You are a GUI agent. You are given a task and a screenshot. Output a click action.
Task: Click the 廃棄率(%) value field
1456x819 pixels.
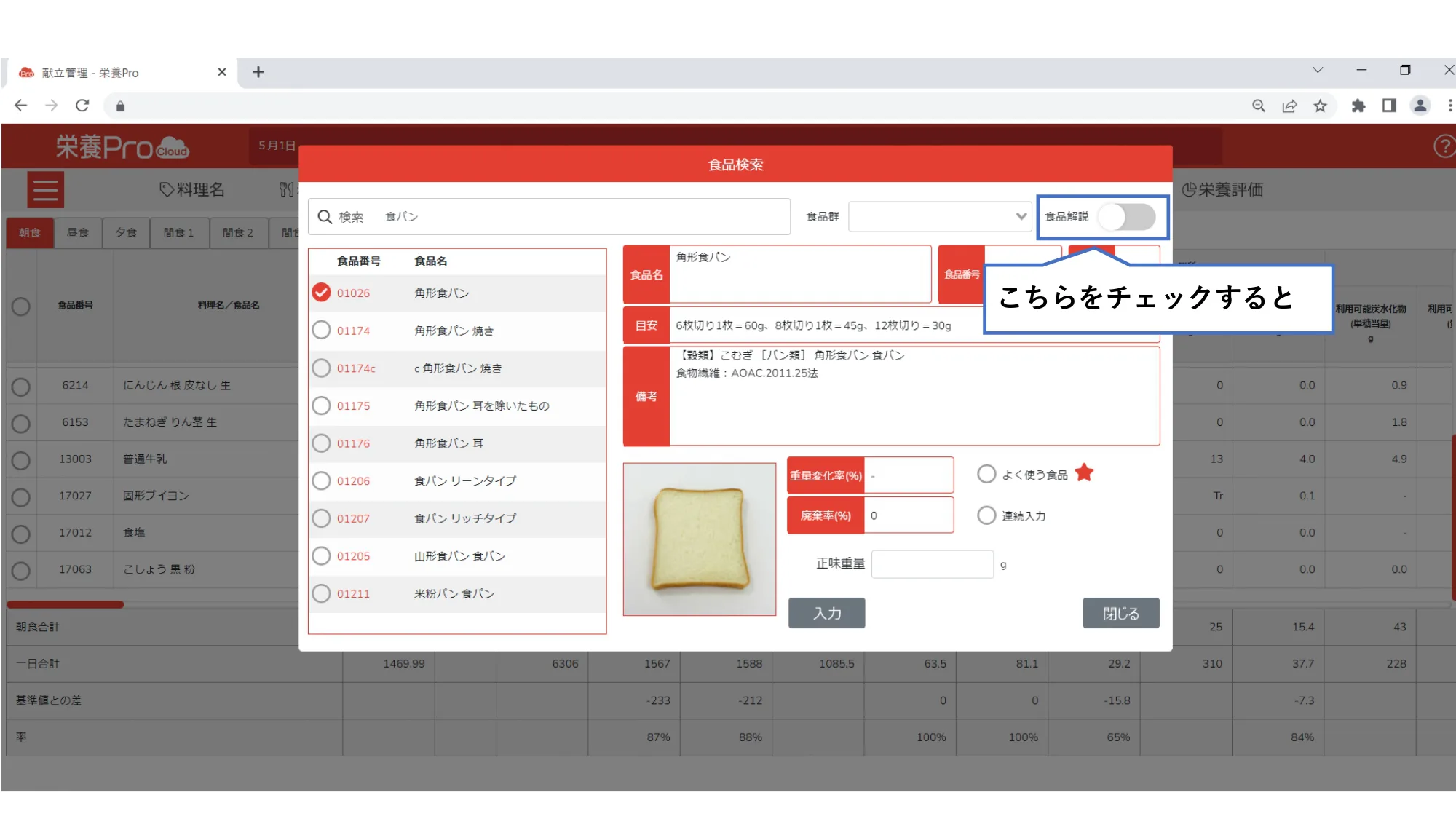pos(909,515)
